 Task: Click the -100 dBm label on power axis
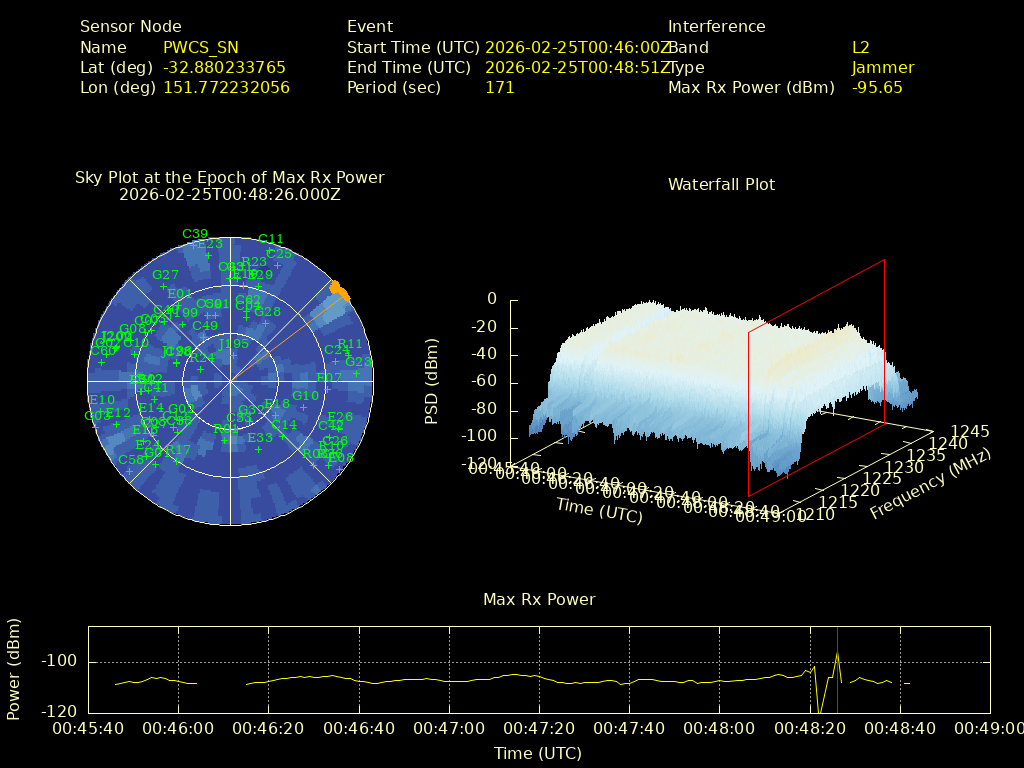click(x=62, y=662)
